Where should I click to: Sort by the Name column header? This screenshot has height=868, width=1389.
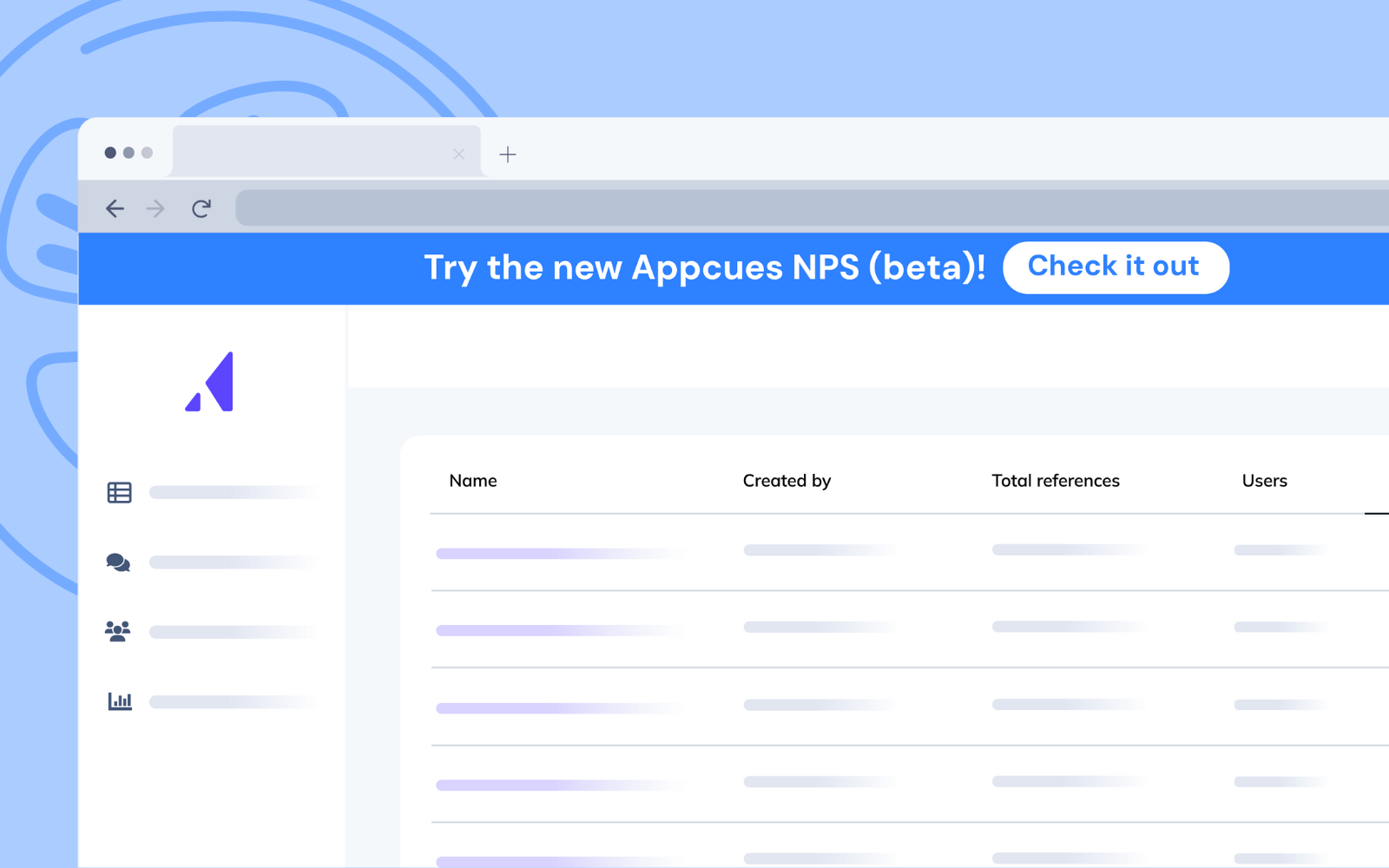473,481
